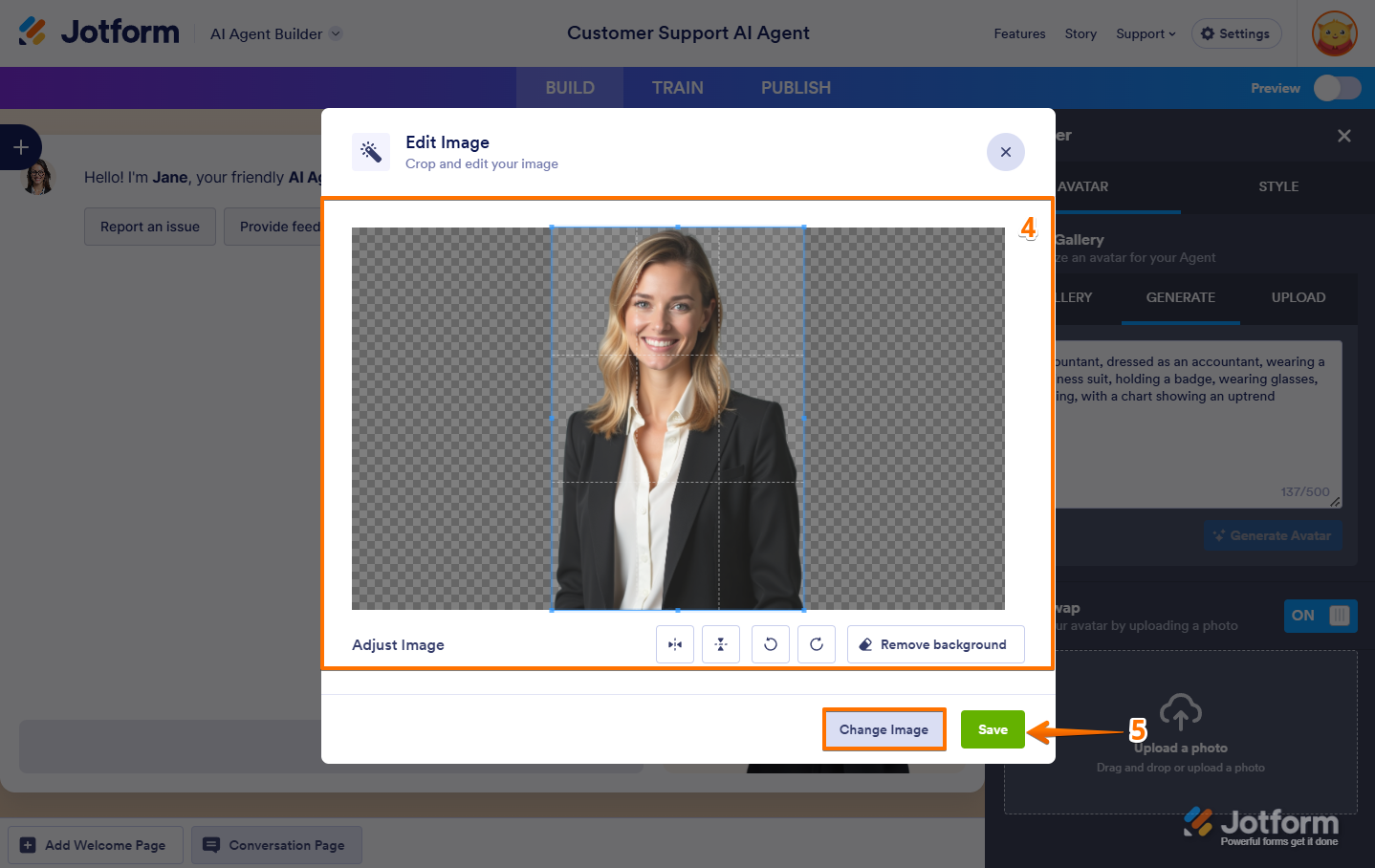
Task: Click the Remove background button
Action: pyautogui.click(x=936, y=644)
